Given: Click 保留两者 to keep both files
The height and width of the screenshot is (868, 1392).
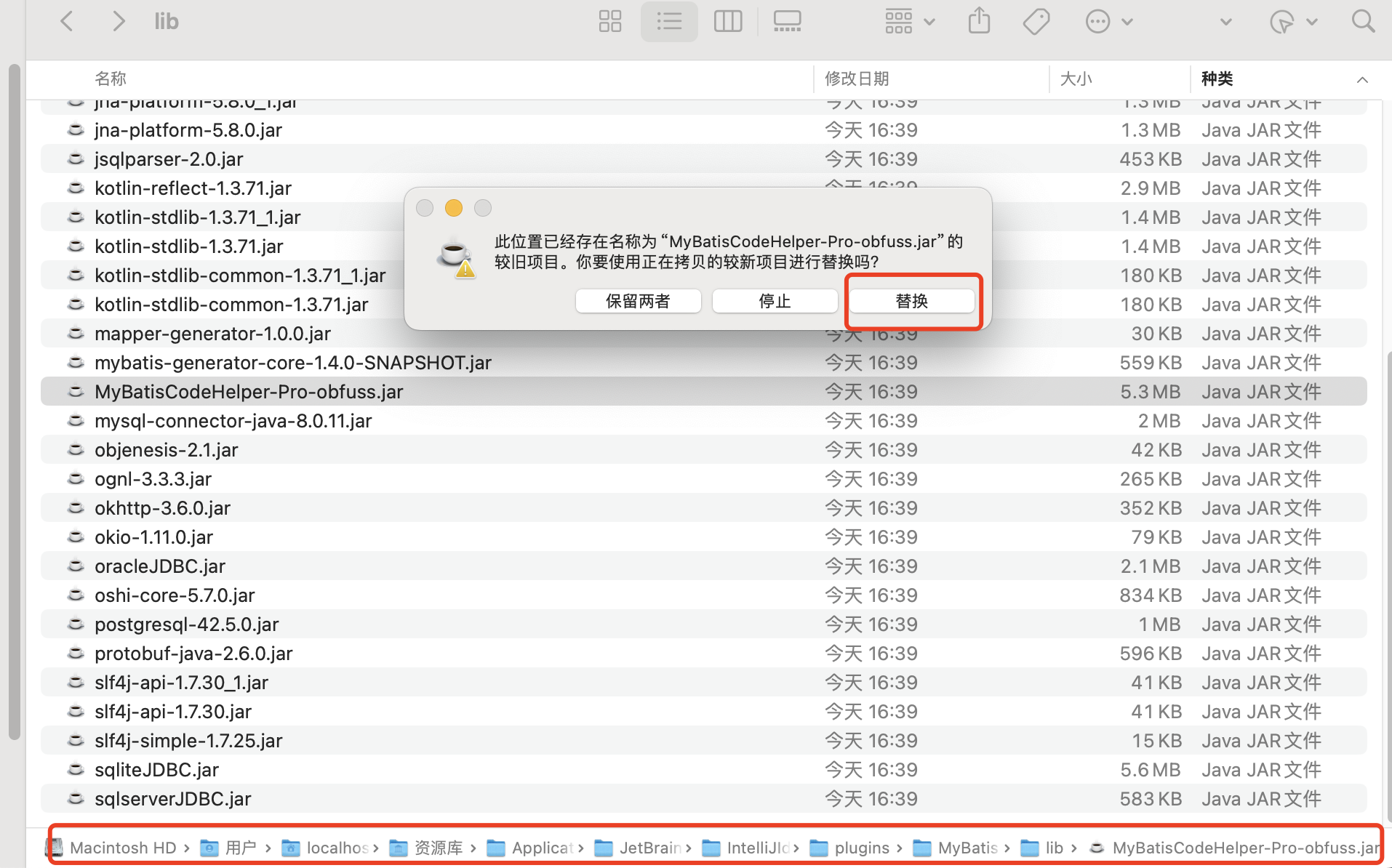Looking at the screenshot, I should coord(638,301).
